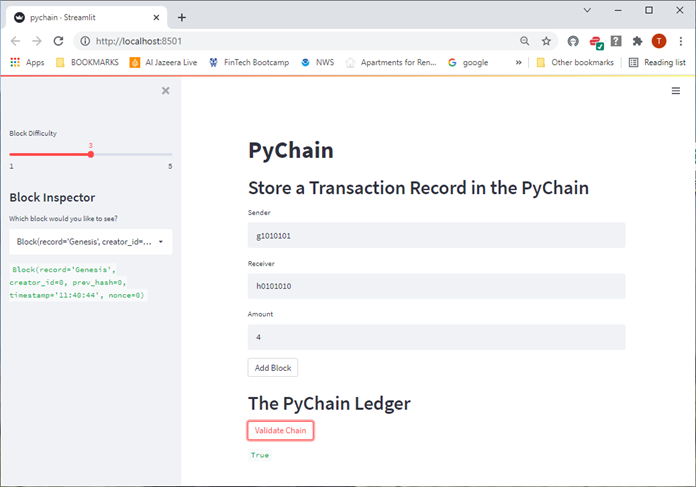Image resolution: width=696 pixels, height=487 pixels.
Task: Open the Apps shortcut in bookmarks bar
Action: coord(27,63)
